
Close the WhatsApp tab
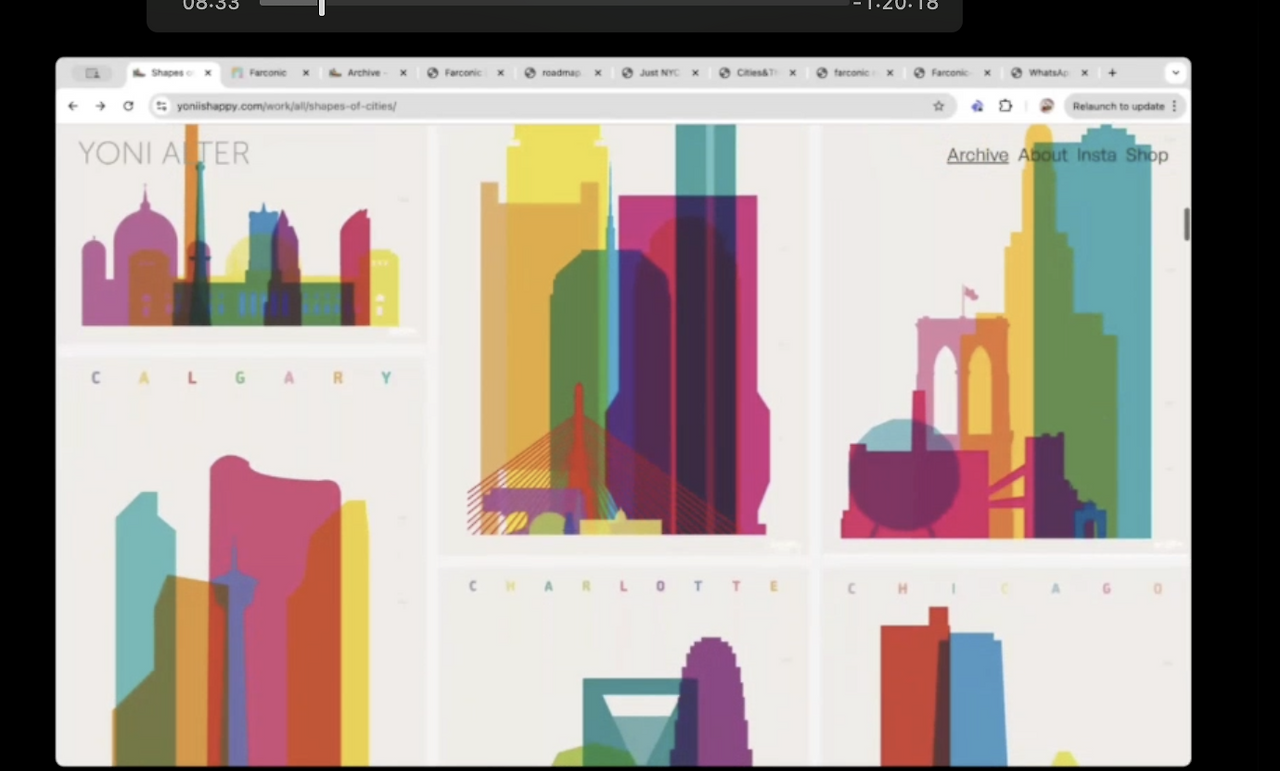pyautogui.click(x=1085, y=73)
